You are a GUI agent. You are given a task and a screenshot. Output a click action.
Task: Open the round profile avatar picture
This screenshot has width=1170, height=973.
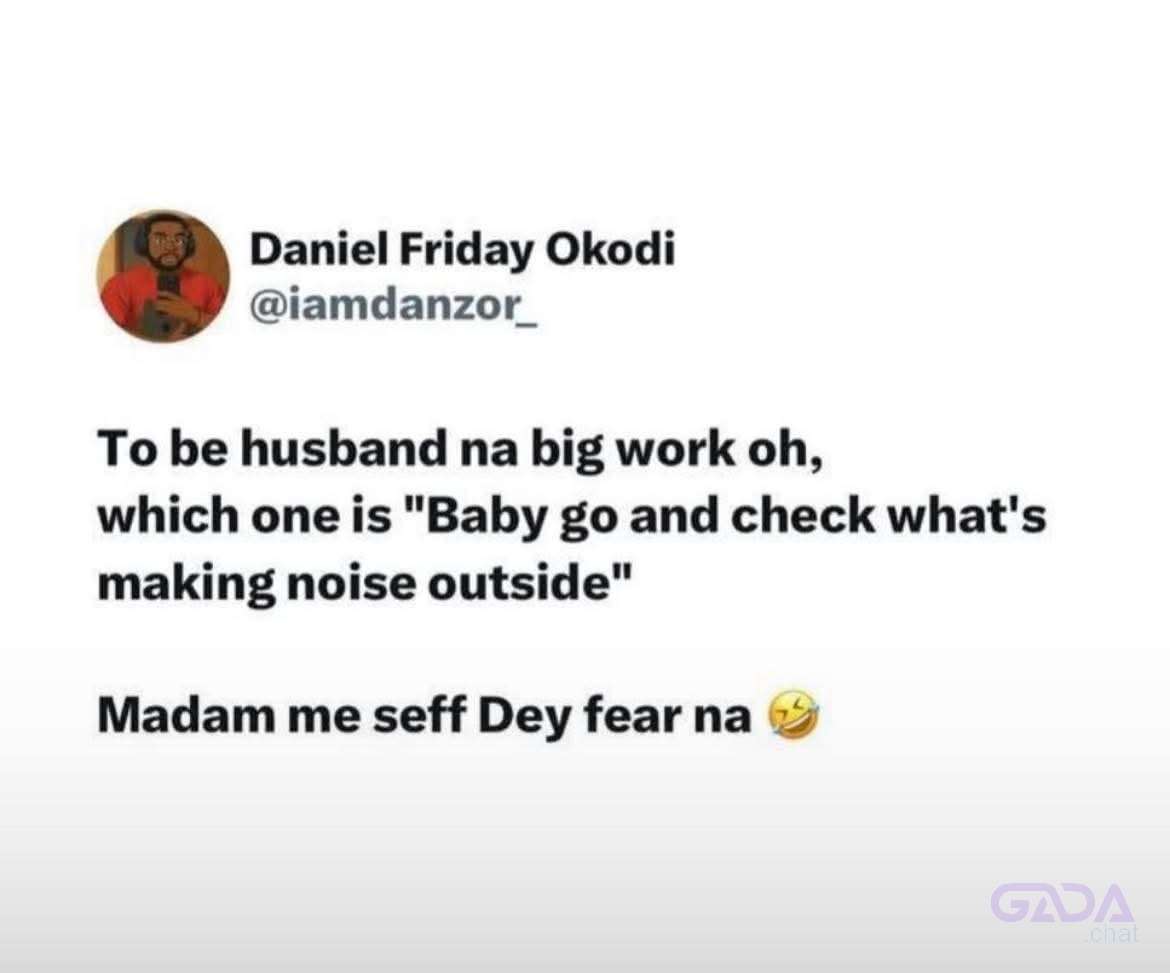[163, 276]
